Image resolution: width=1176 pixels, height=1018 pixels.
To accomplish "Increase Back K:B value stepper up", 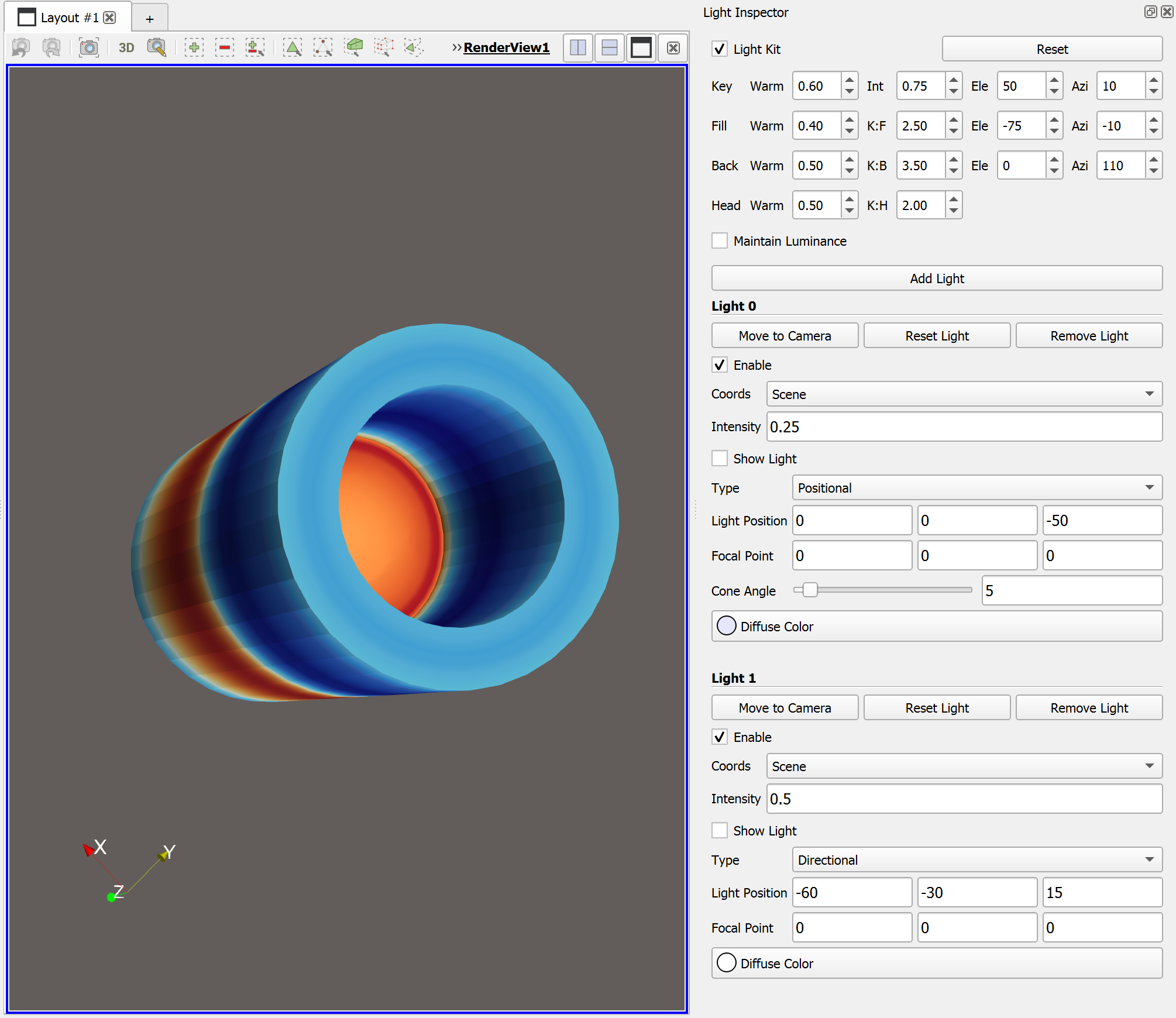I will [x=954, y=159].
